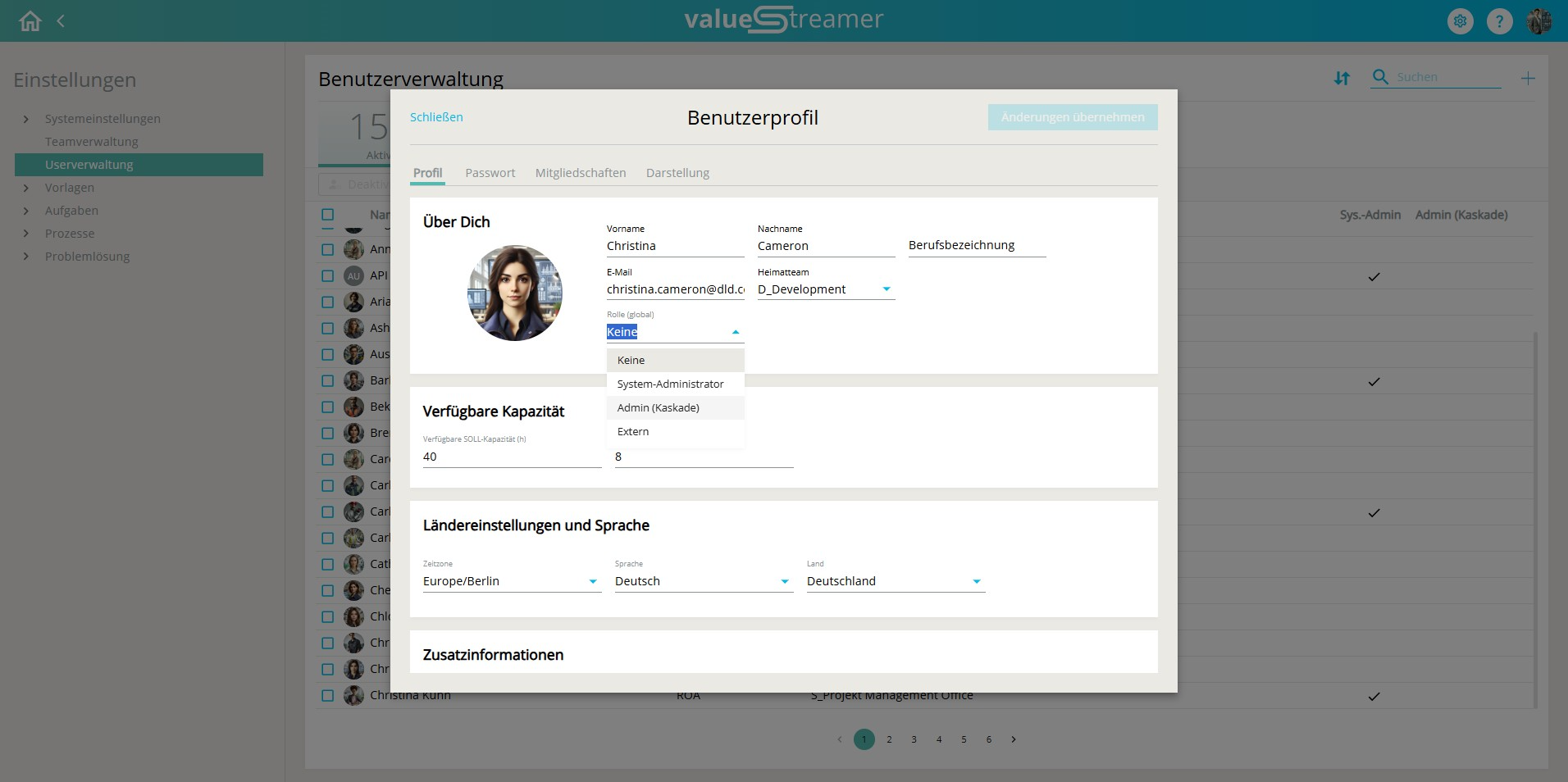Check the checkbox beside Christina Kuhn
Viewport: 1568px width, 782px height.
tap(328, 696)
